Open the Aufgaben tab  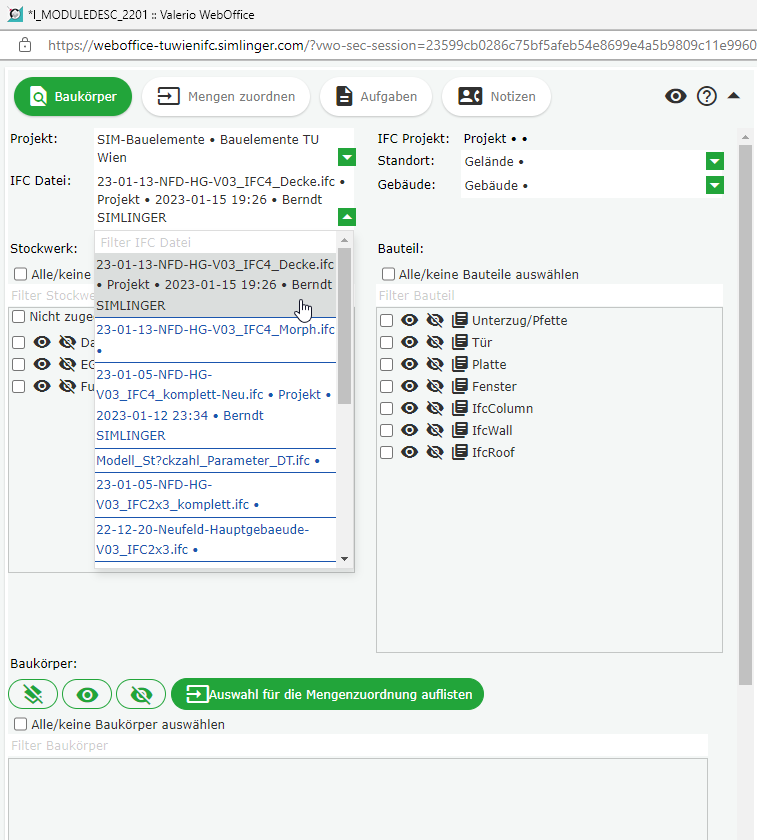click(376, 97)
